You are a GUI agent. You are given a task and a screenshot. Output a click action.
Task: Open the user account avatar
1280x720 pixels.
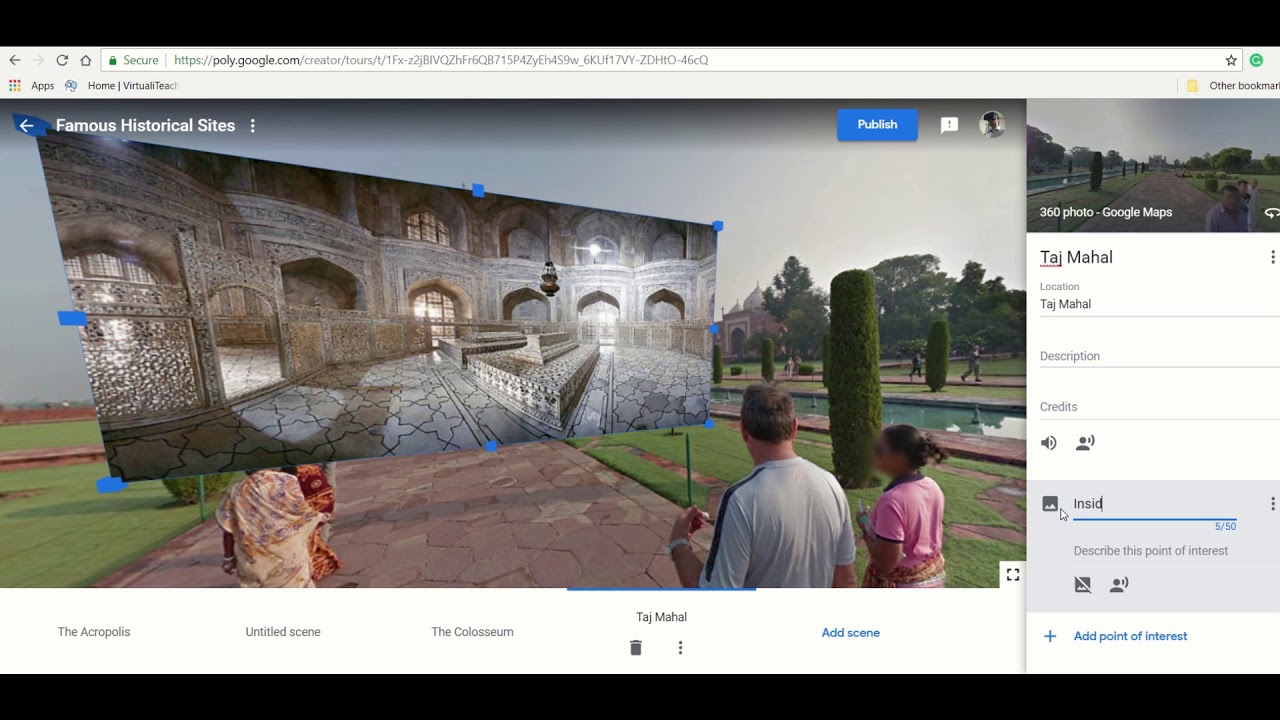[991, 124]
